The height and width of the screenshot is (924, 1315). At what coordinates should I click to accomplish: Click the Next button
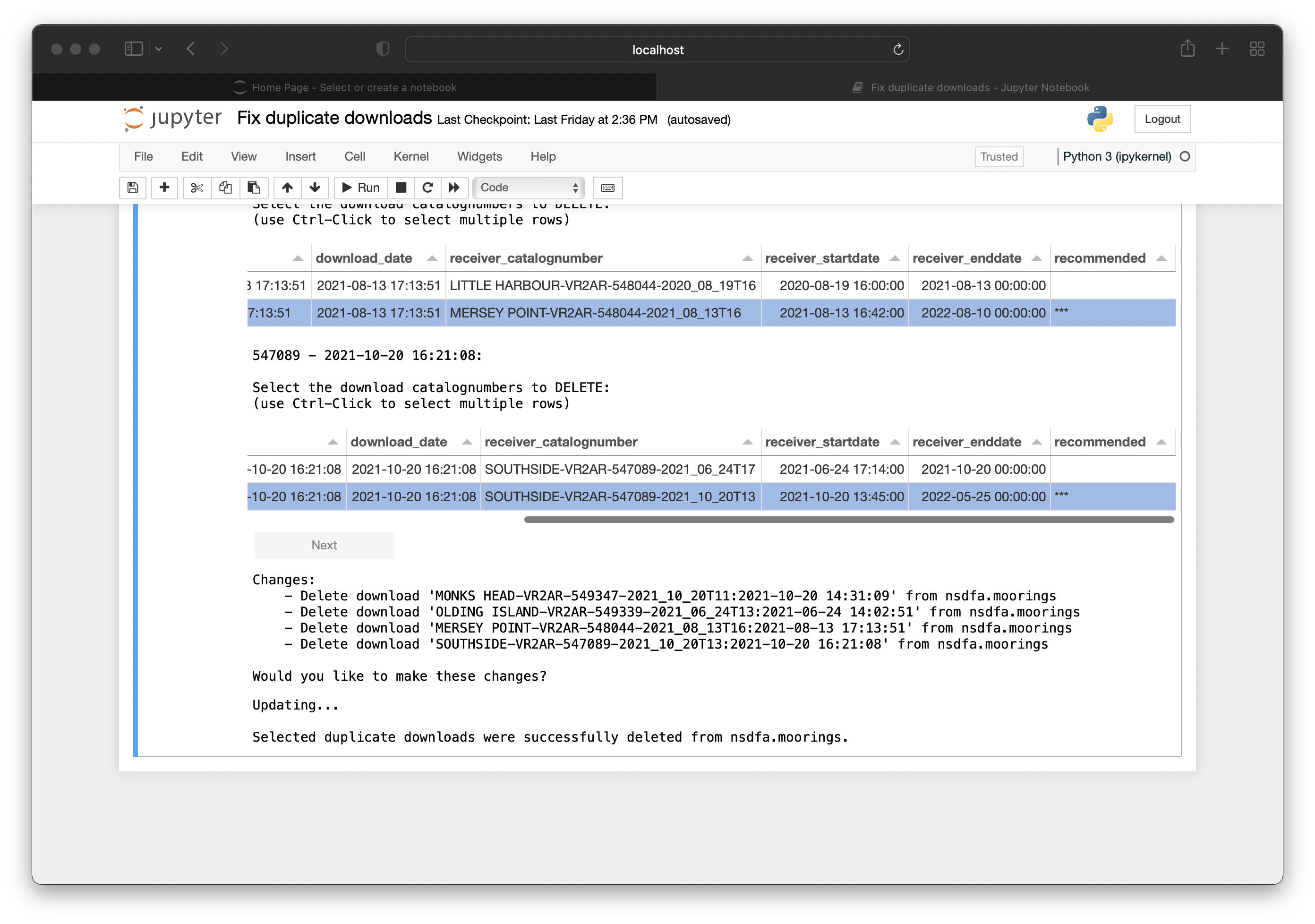323,545
